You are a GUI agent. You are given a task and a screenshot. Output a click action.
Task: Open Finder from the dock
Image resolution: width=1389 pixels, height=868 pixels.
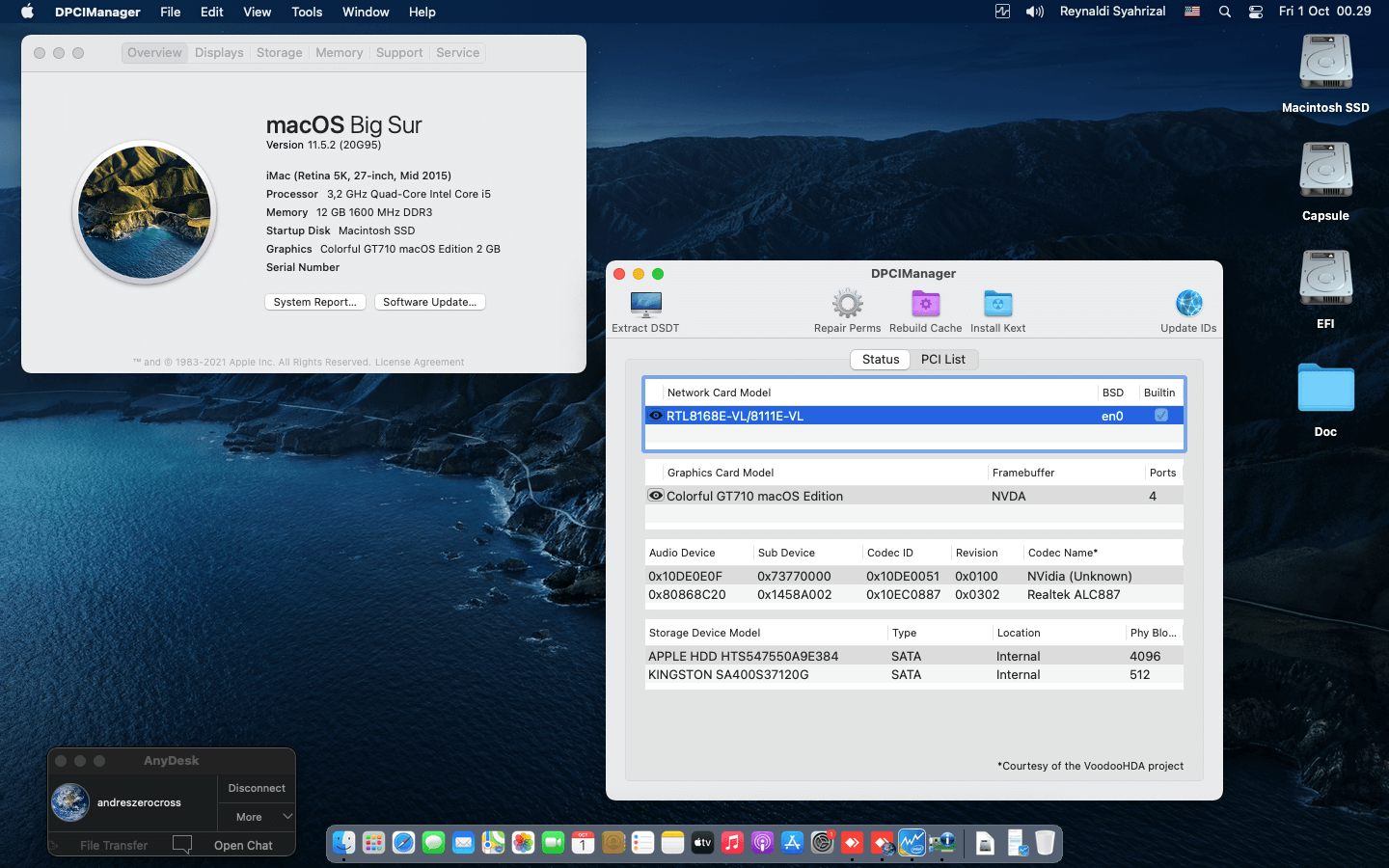point(343,843)
